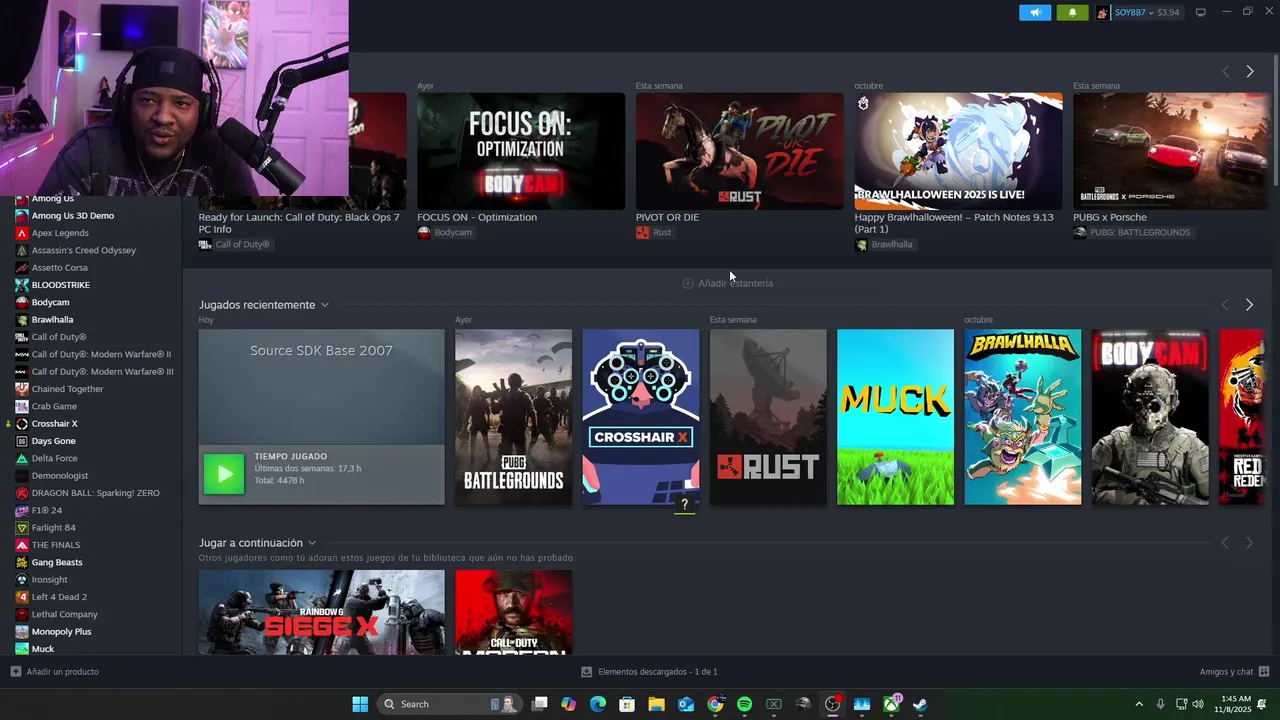Open Happy Brawlhalloween patch notes link
Image resolution: width=1280 pixels, height=720 pixels.
[954, 223]
